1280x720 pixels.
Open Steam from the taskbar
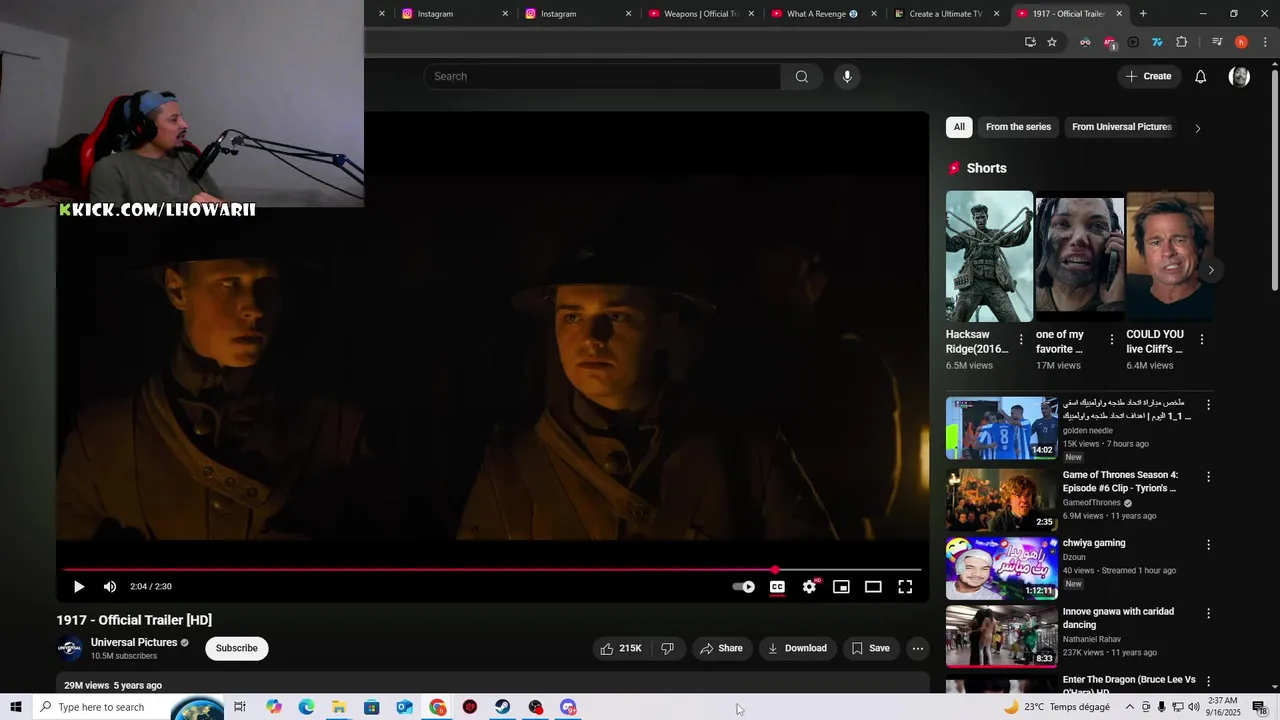pos(503,707)
